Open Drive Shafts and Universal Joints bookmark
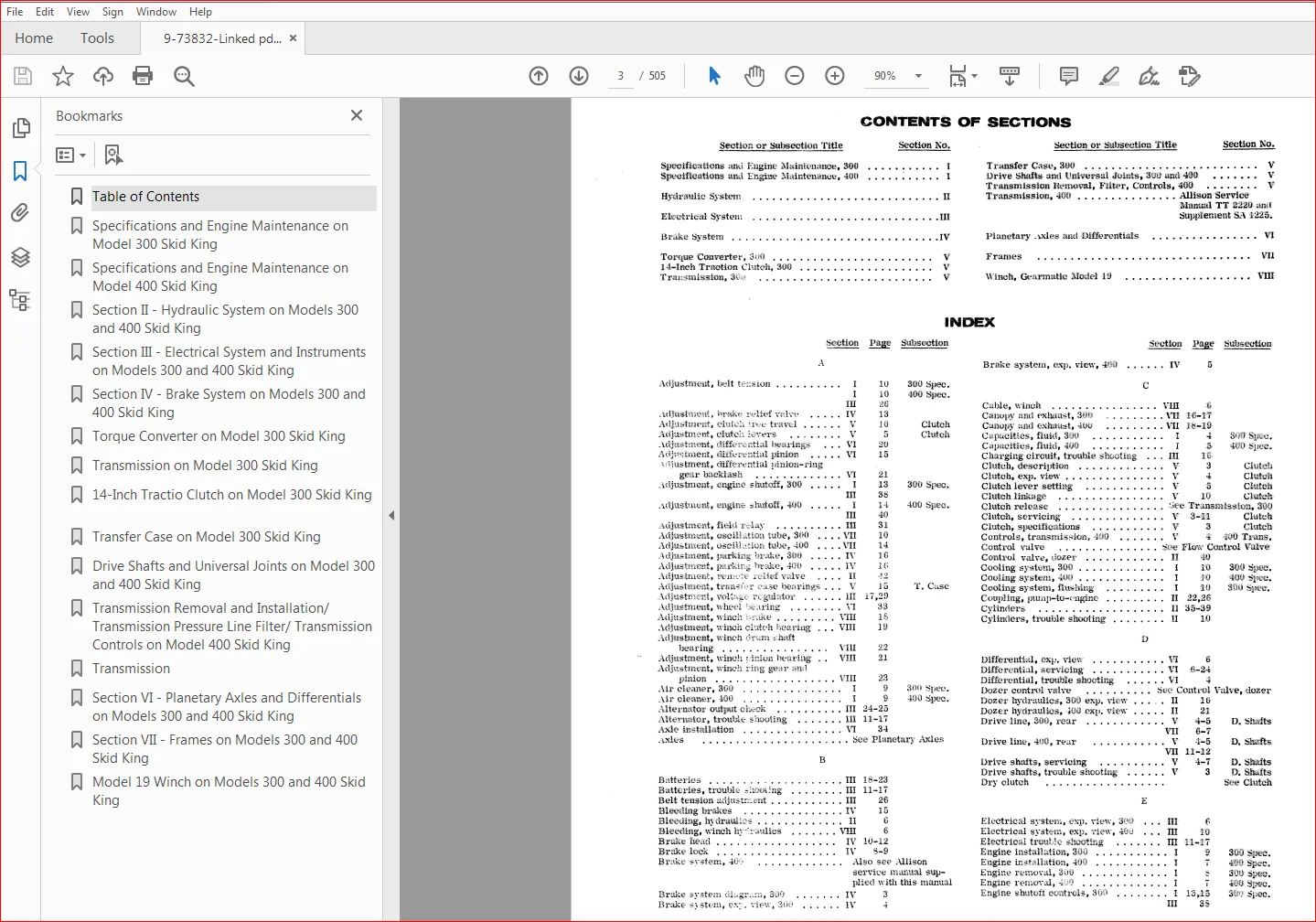The width and height of the screenshot is (1316, 922). [x=233, y=575]
